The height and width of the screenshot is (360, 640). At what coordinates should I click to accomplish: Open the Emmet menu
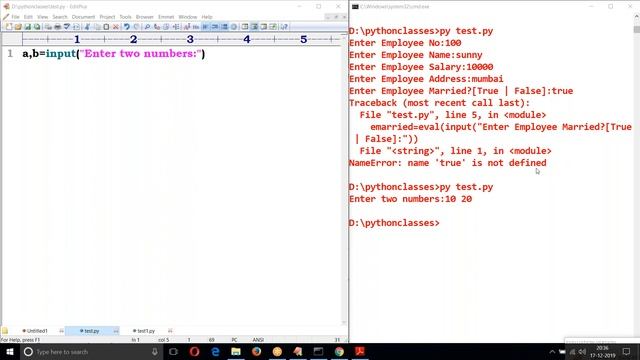click(166, 17)
